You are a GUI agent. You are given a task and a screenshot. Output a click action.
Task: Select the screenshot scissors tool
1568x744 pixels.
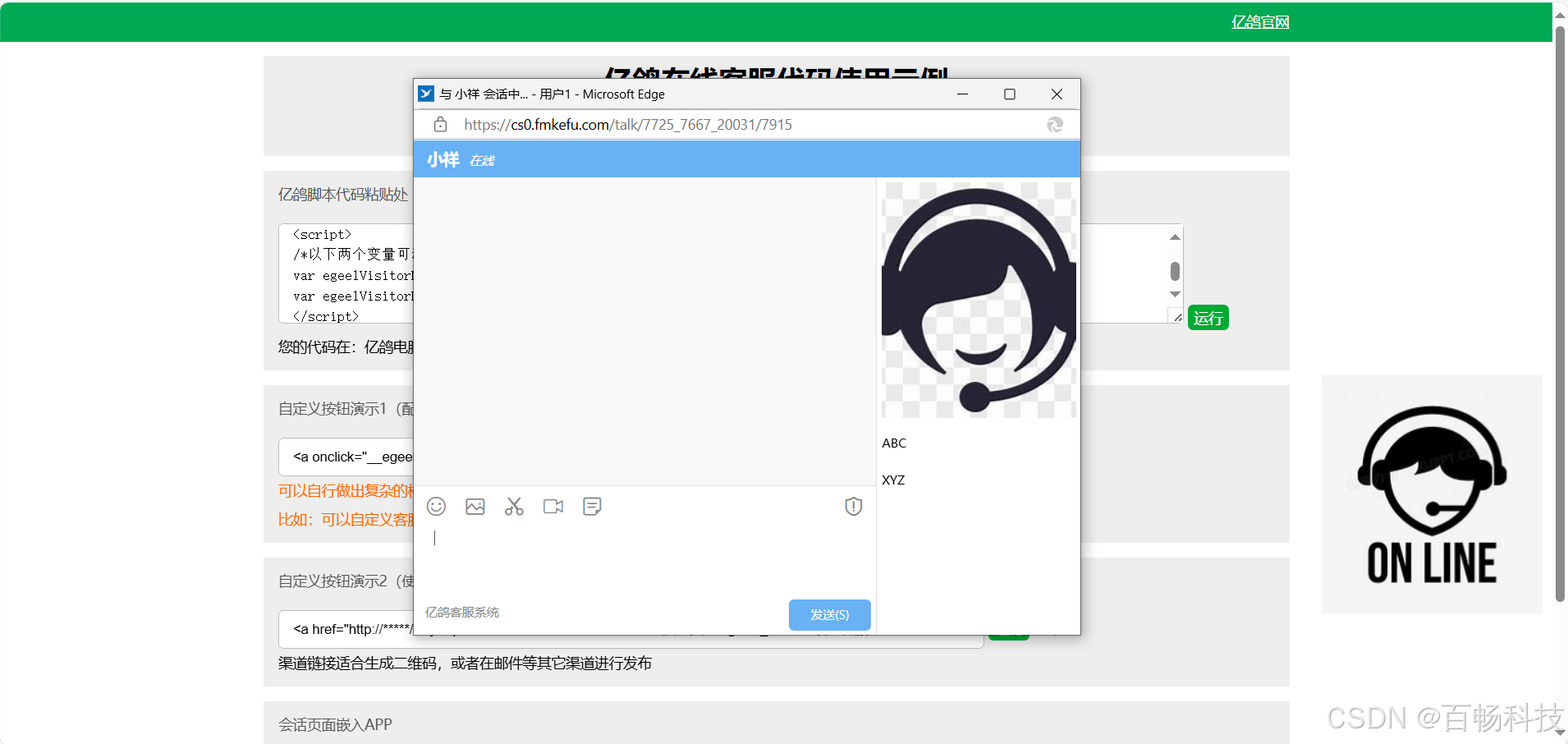coord(514,507)
